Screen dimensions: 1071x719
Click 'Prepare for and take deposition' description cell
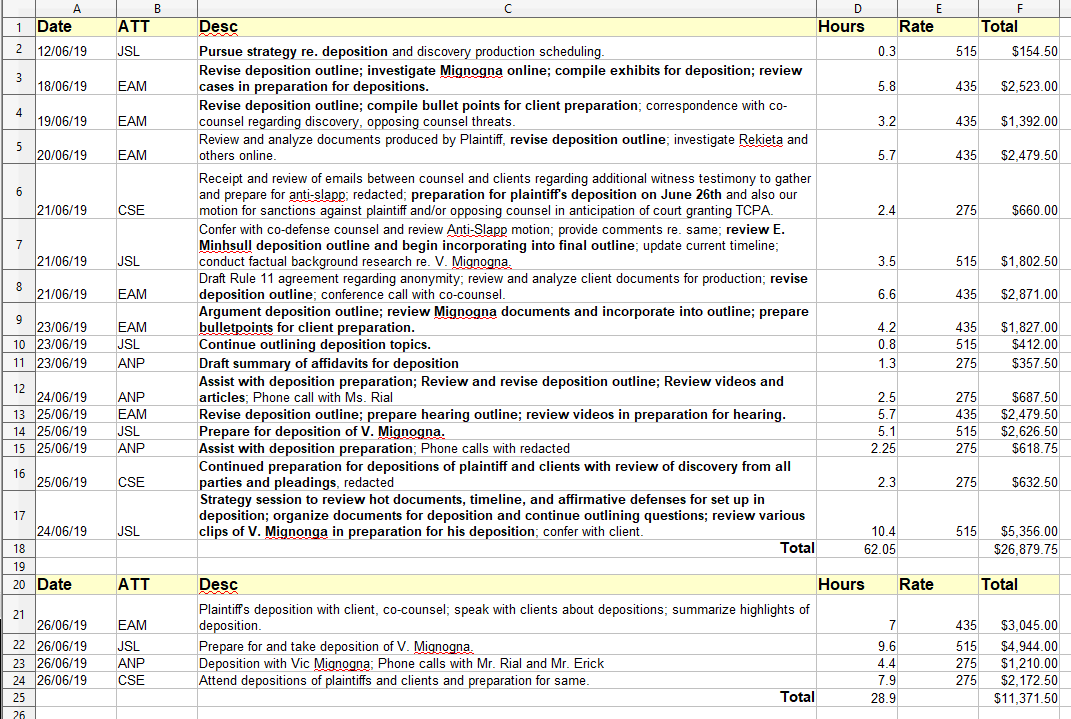[x=507, y=646]
